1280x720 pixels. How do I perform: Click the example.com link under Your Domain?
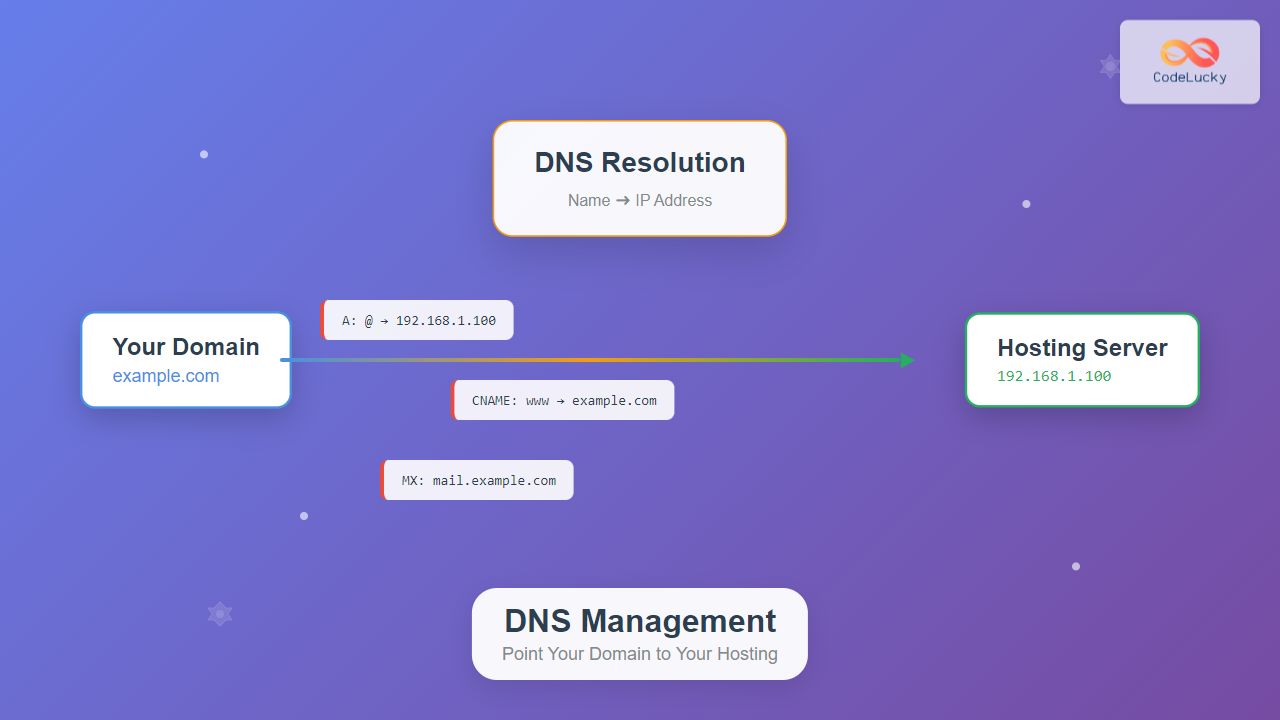click(166, 376)
